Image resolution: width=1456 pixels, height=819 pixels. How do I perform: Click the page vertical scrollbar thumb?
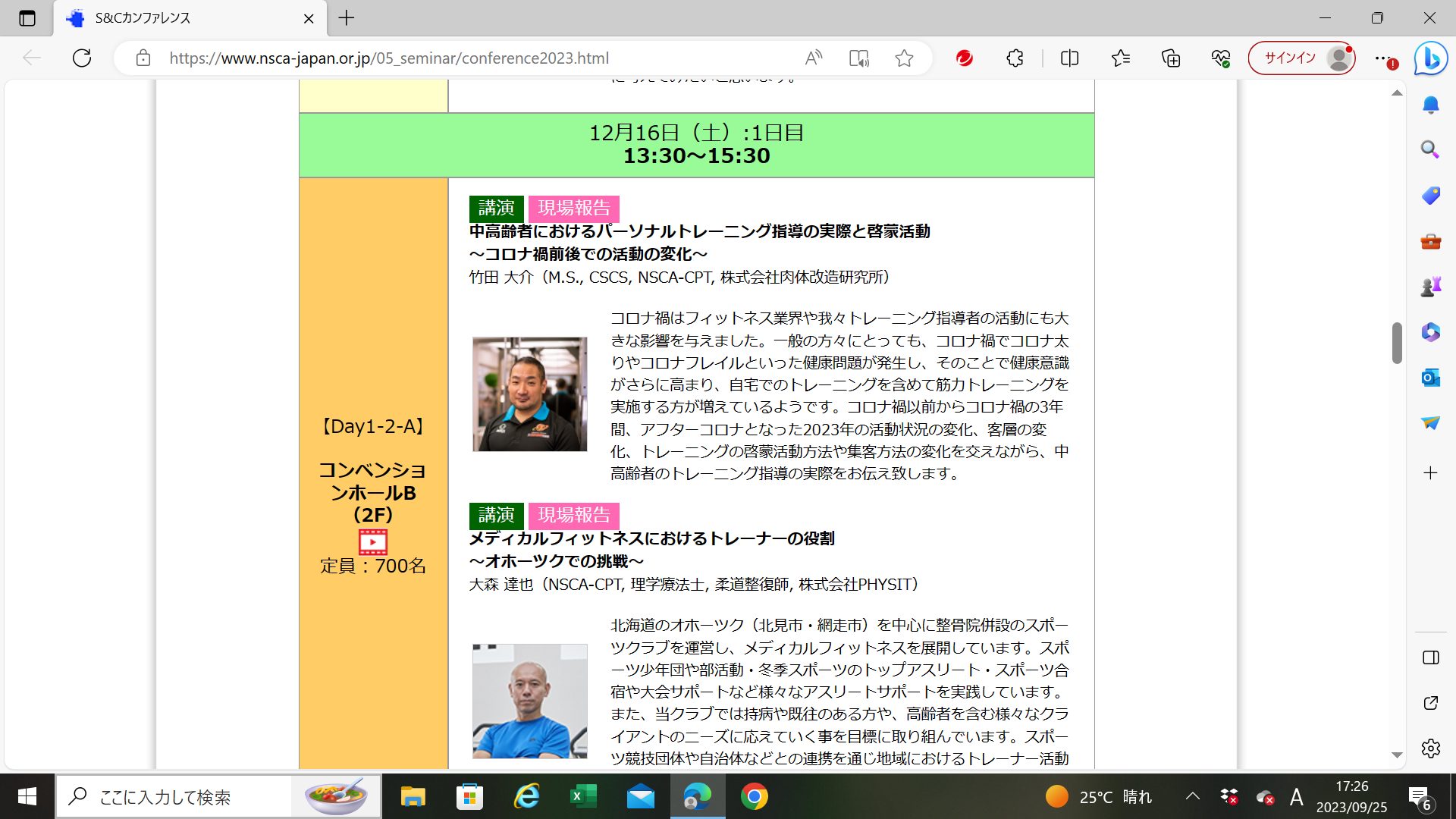click(1396, 343)
